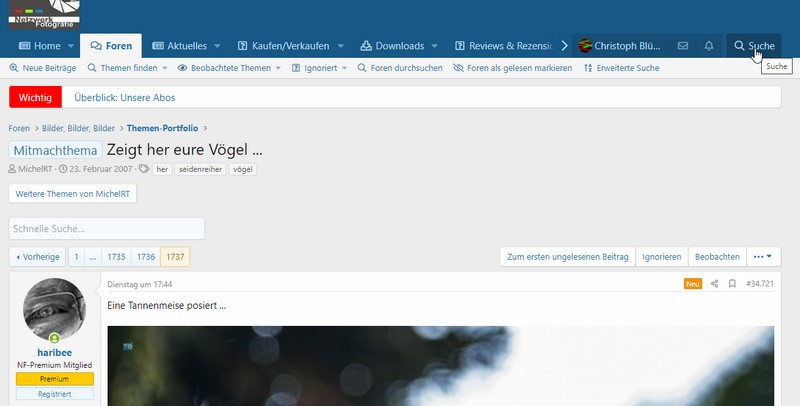The image size is (800, 406).
Task: Expand Beobachtete Themen dropdown arrow
Action: (278, 68)
